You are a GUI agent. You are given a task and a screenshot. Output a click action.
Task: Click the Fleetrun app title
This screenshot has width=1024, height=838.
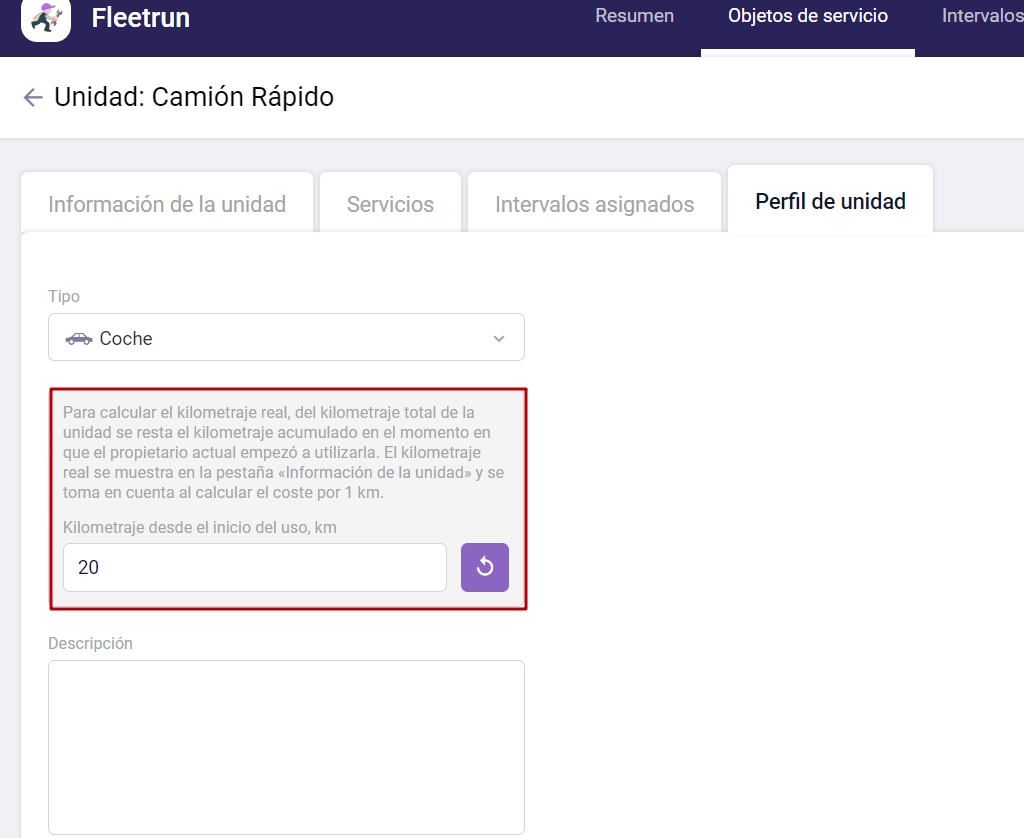pyautogui.click(x=140, y=18)
